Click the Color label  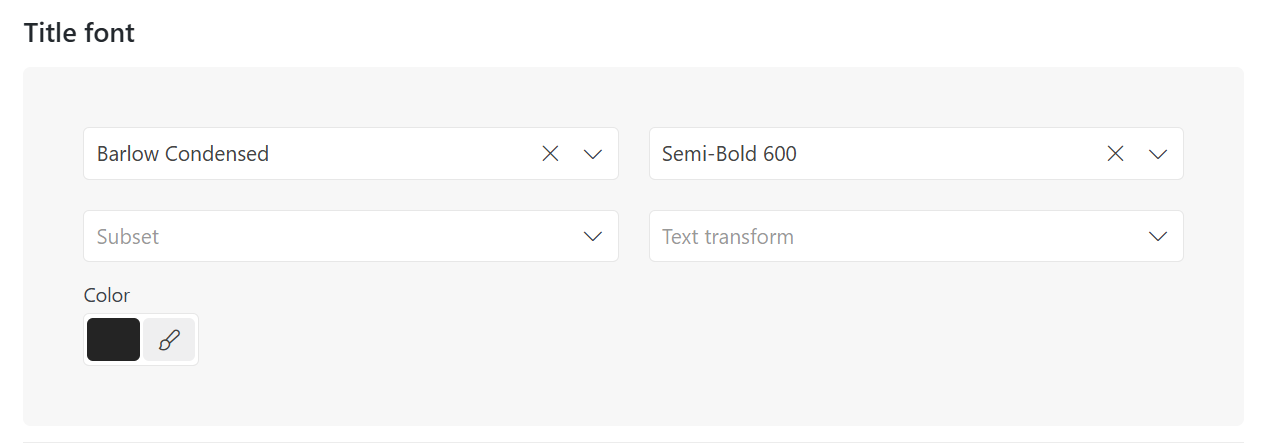(x=107, y=295)
